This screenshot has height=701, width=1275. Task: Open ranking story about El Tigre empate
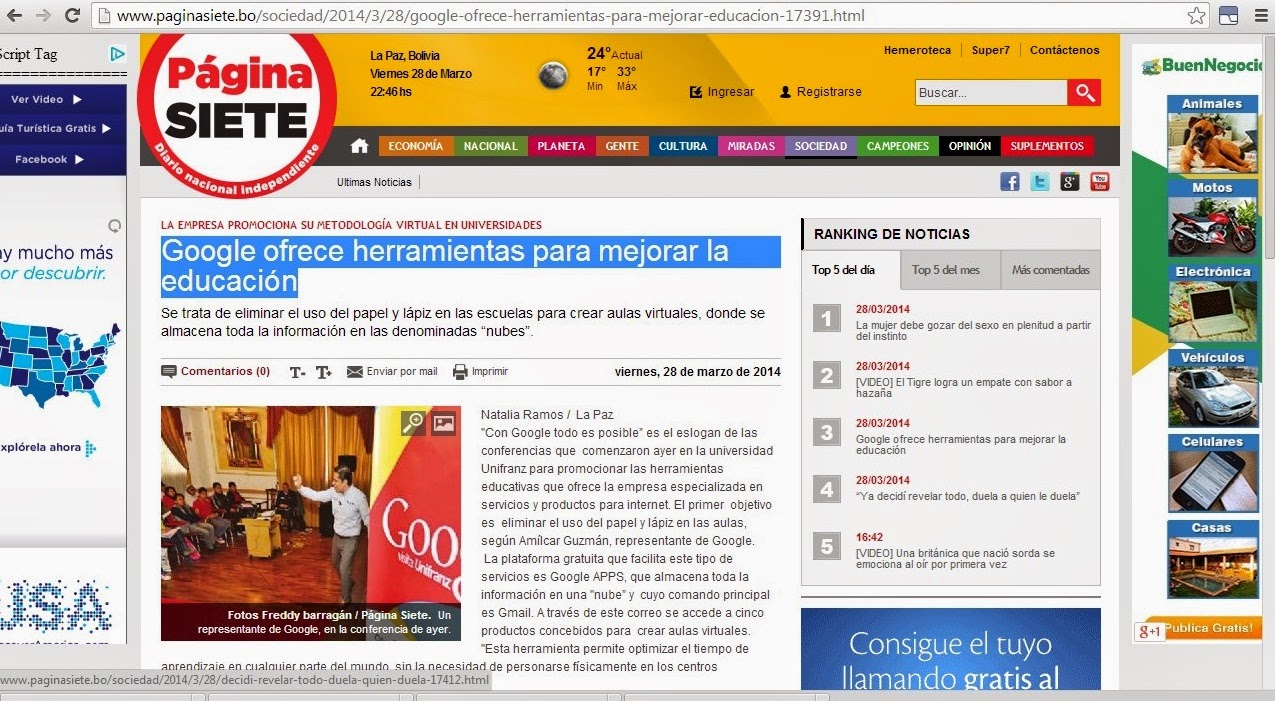click(963, 388)
